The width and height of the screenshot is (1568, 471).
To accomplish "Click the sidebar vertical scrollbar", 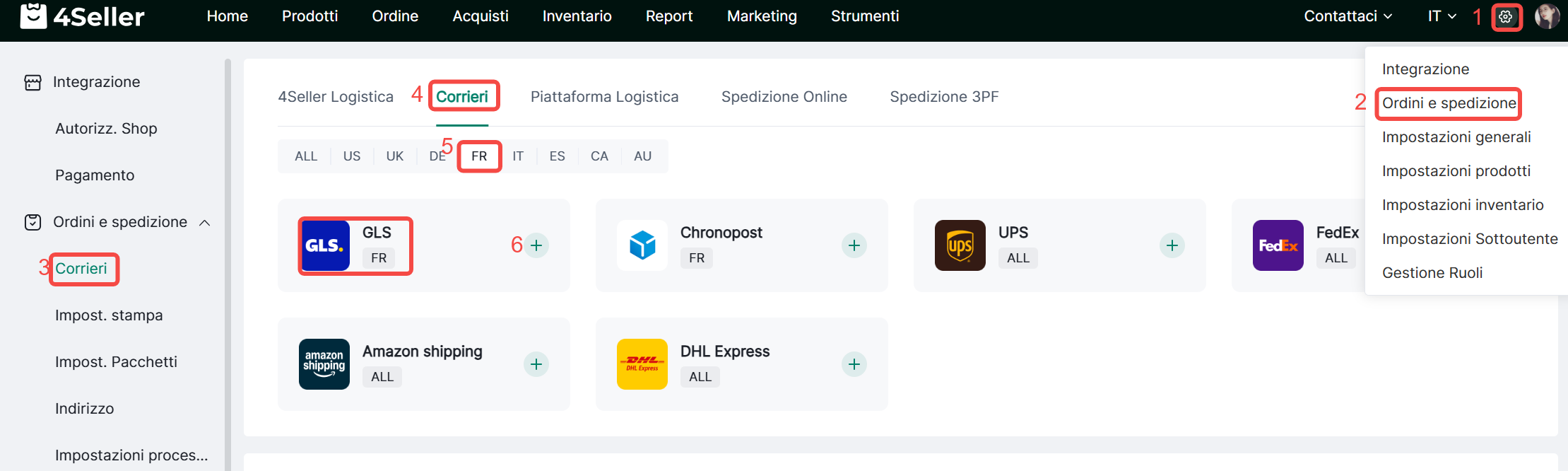I will (x=228, y=262).
